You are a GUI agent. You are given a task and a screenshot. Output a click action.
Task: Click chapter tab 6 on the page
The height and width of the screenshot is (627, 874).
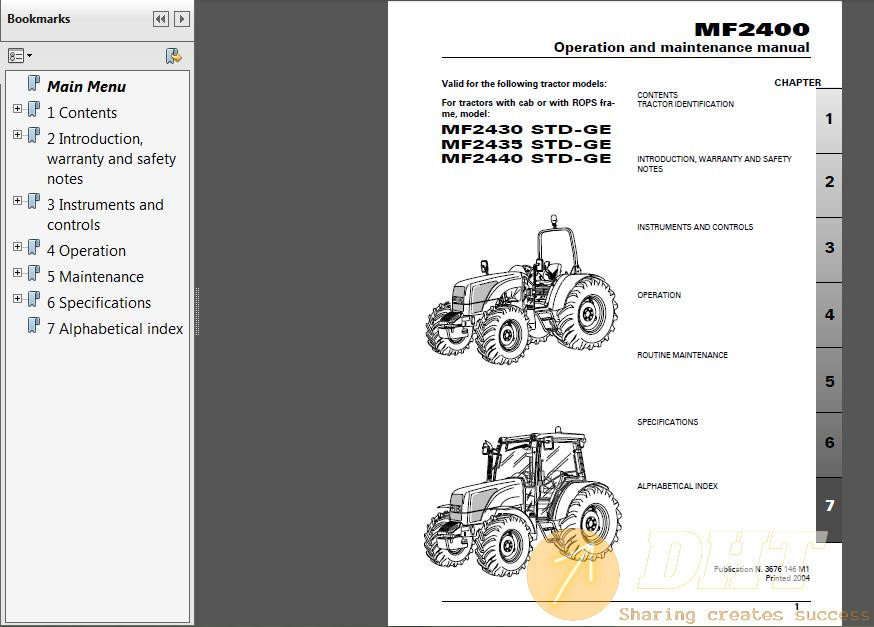pos(829,444)
